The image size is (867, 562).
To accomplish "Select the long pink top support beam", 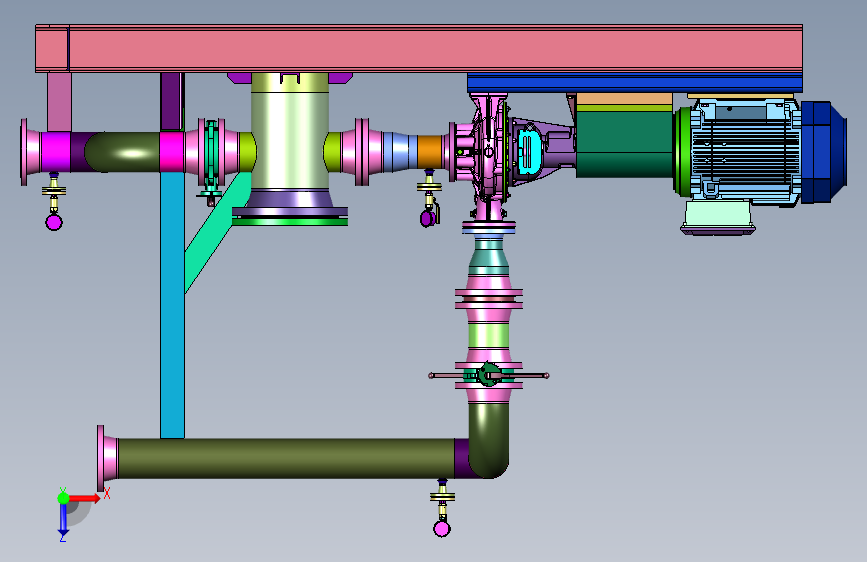I will click(419, 48).
